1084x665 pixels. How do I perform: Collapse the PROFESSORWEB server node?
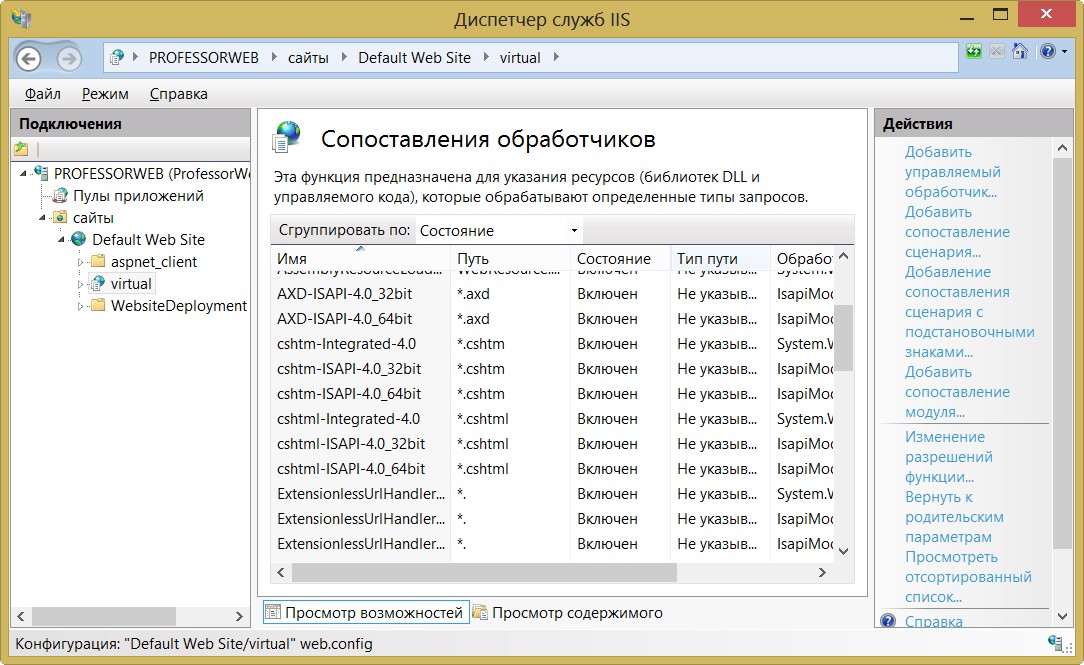[x=24, y=174]
